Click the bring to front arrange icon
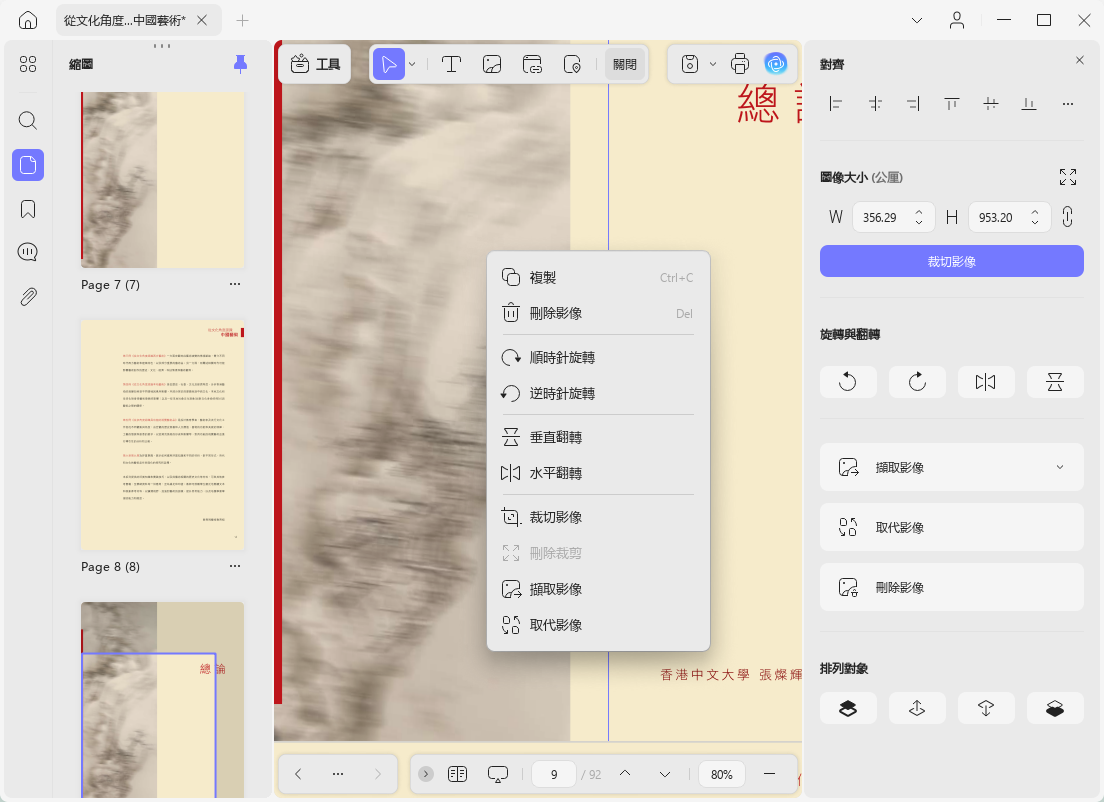The image size is (1104, 802). [848, 708]
